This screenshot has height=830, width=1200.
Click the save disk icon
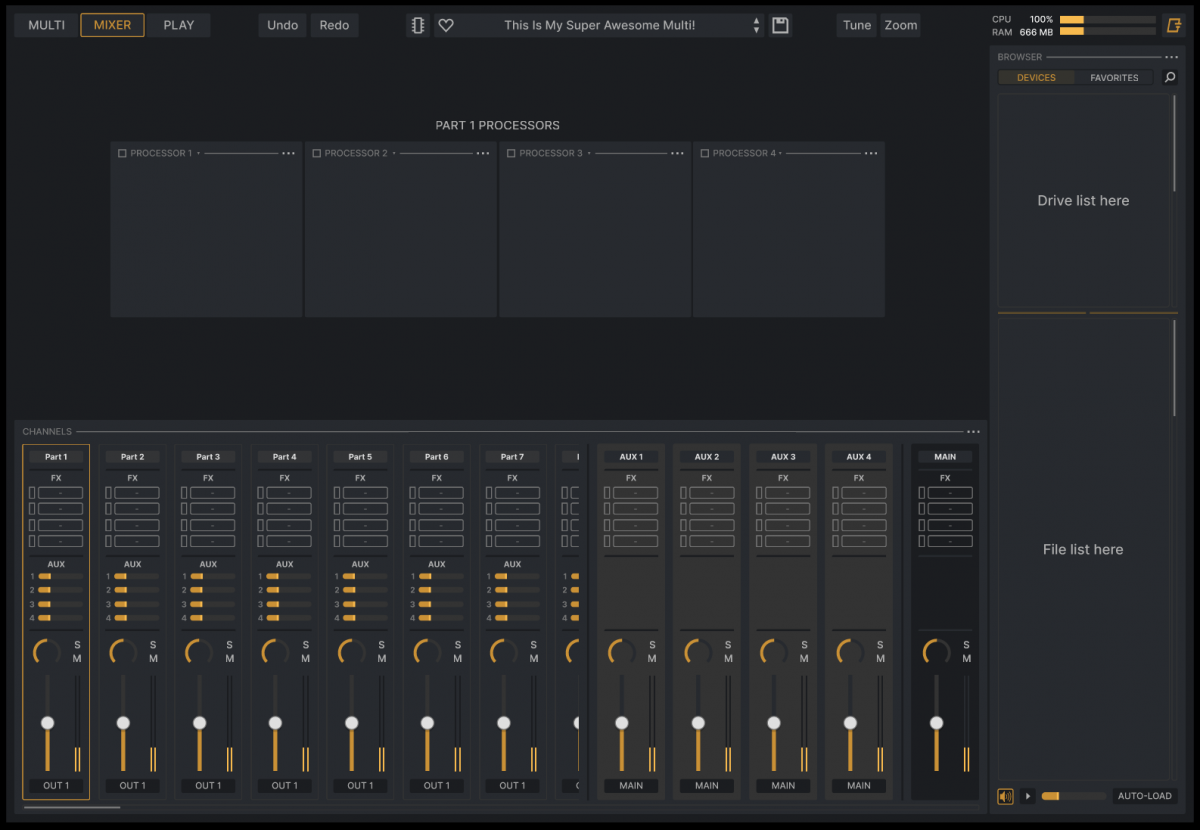[x=781, y=26]
